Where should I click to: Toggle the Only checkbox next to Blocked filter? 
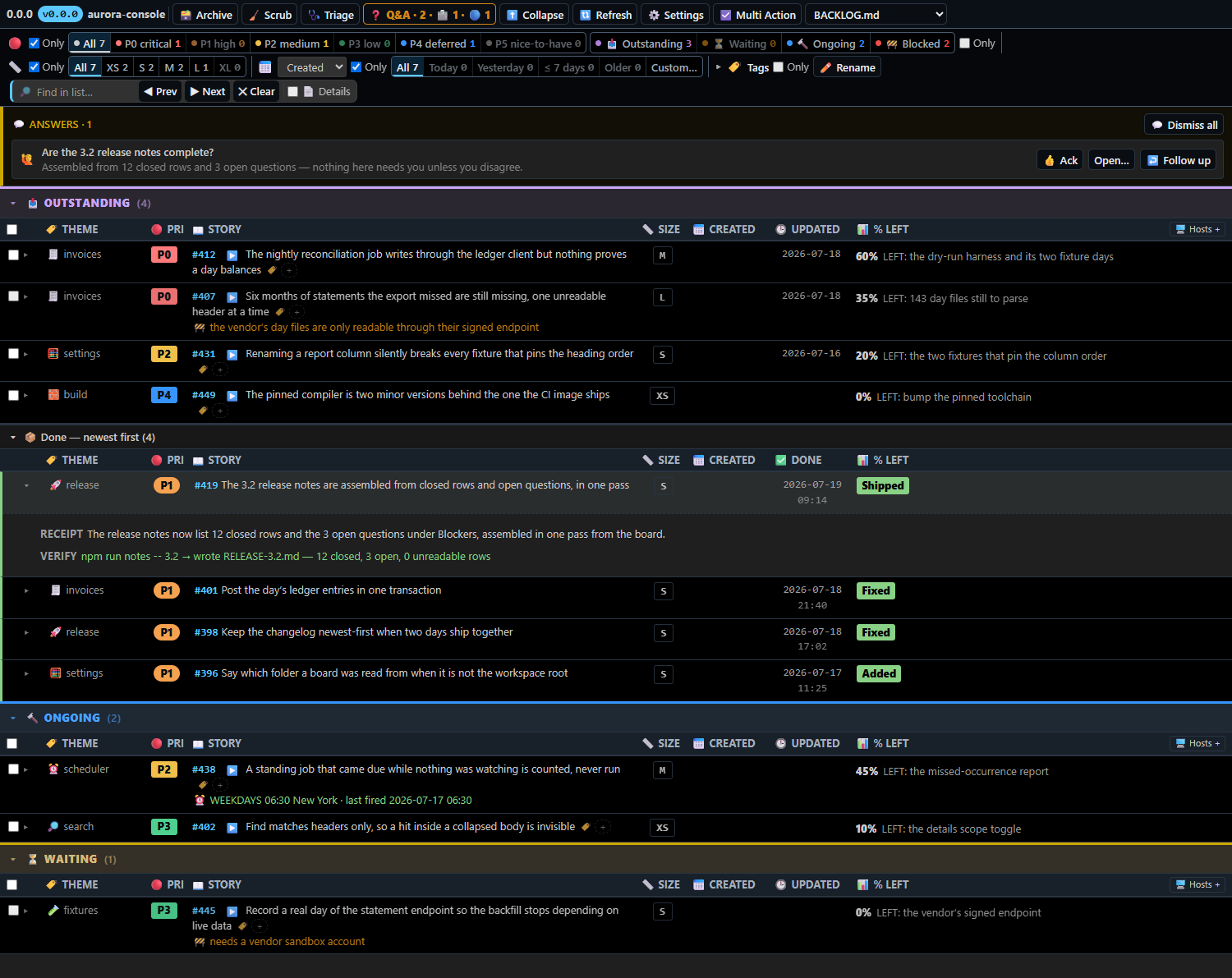[x=965, y=44]
